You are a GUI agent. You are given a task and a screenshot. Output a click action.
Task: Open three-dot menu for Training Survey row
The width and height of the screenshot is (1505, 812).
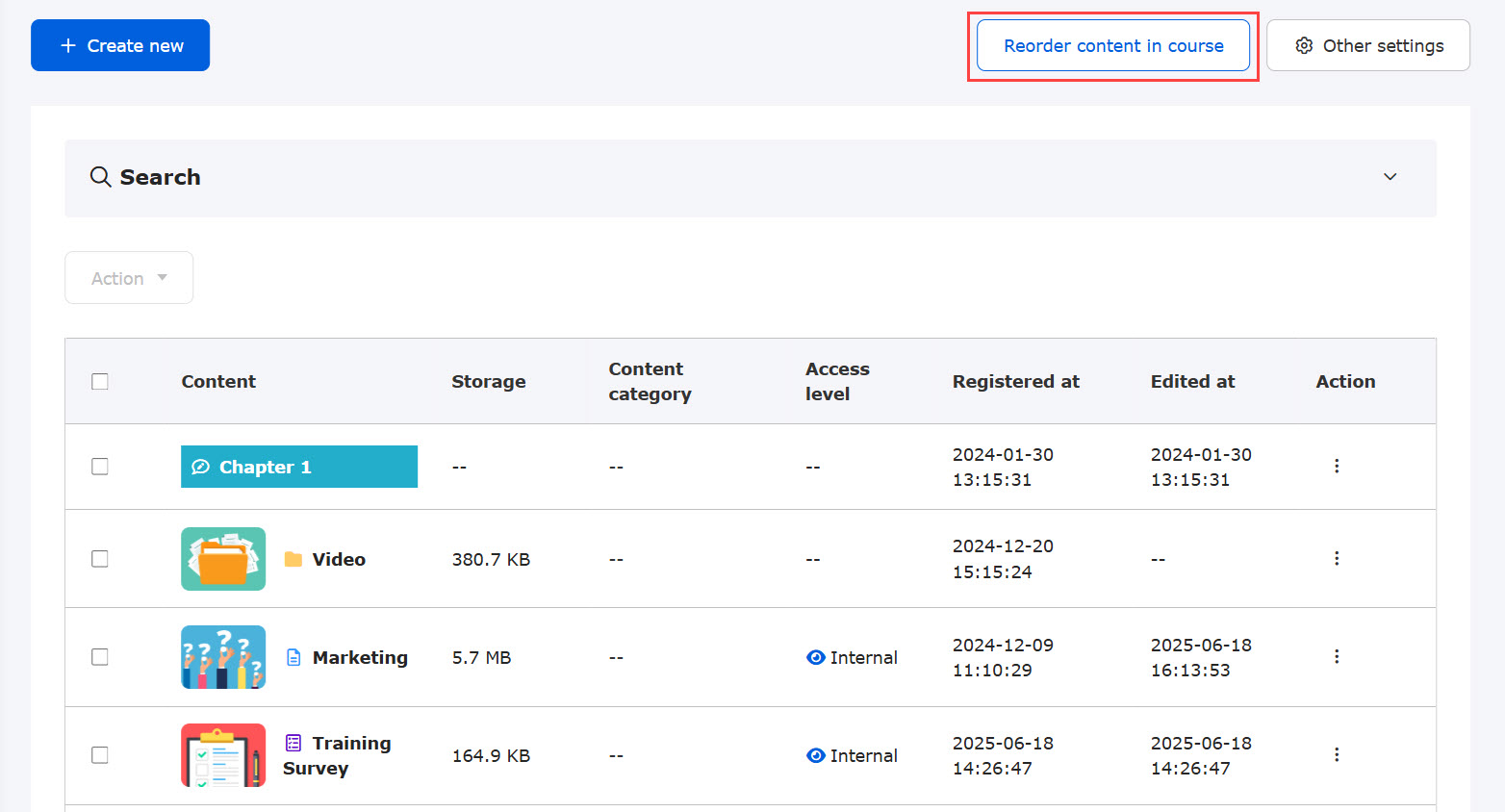(1336, 755)
